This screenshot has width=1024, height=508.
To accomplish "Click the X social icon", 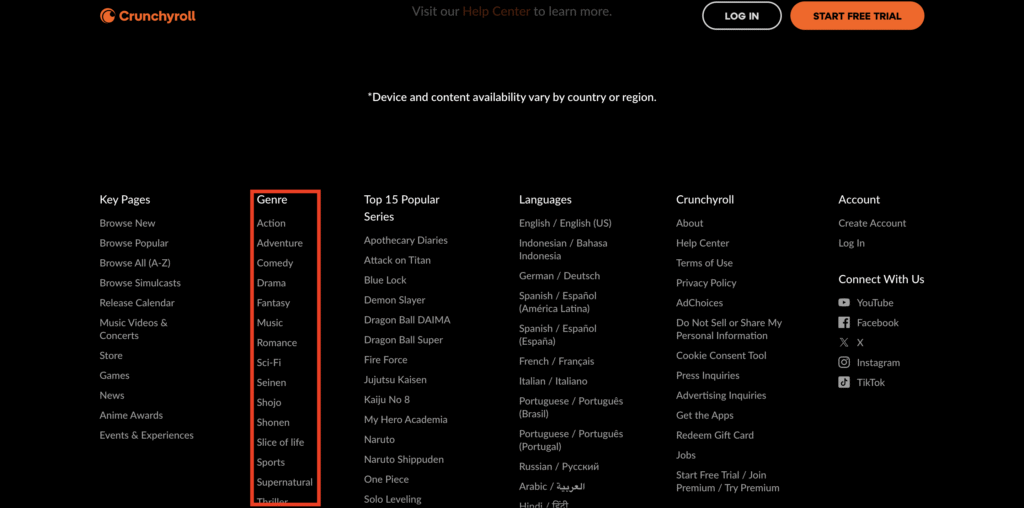I will click(844, 343).
